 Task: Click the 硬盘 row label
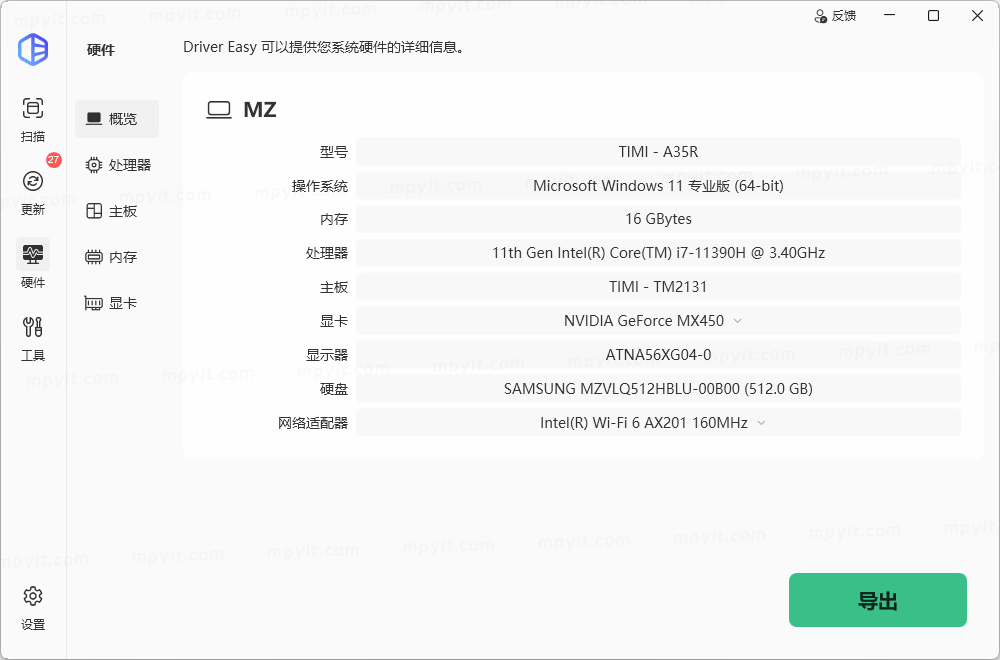(334, 389)
